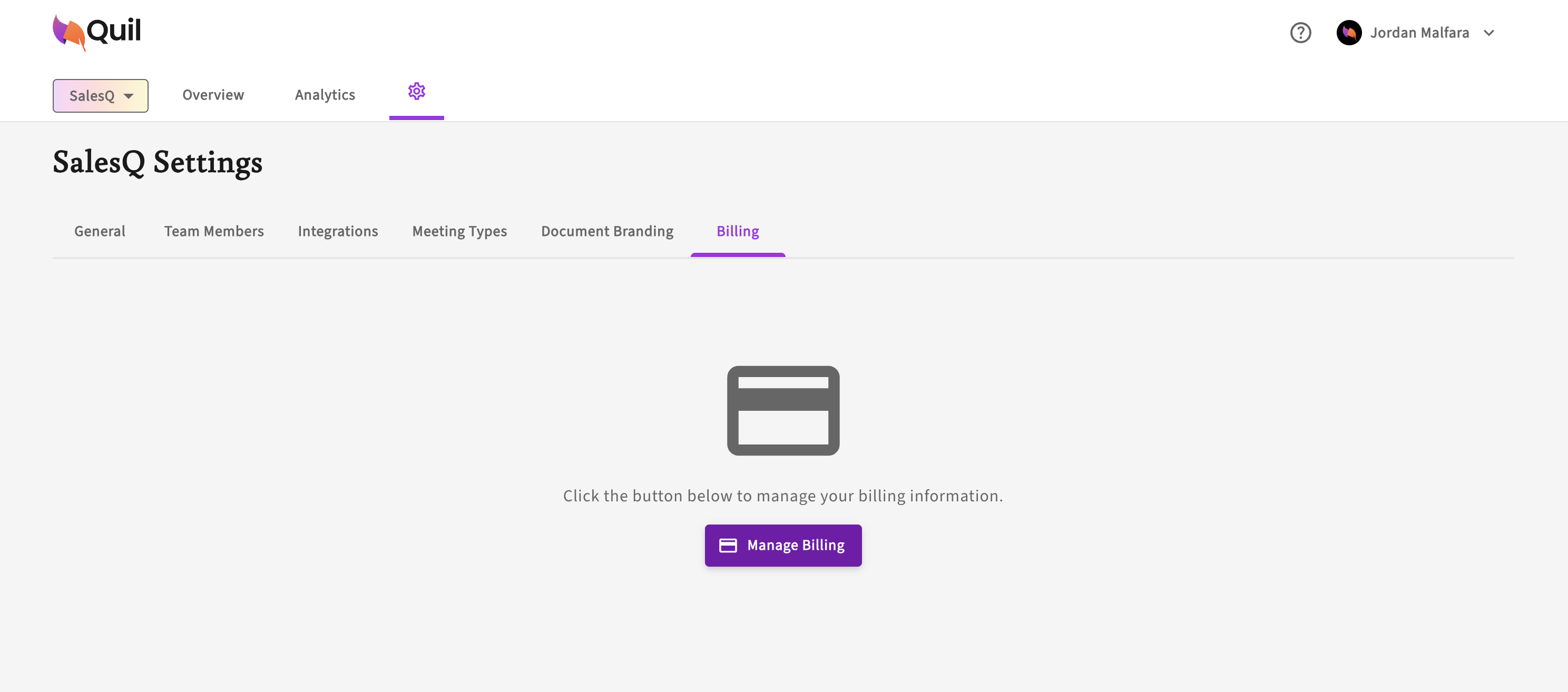1568x692 pixels.
Task: Click the SalesQ Settings heading
Action: coord(158,163)
